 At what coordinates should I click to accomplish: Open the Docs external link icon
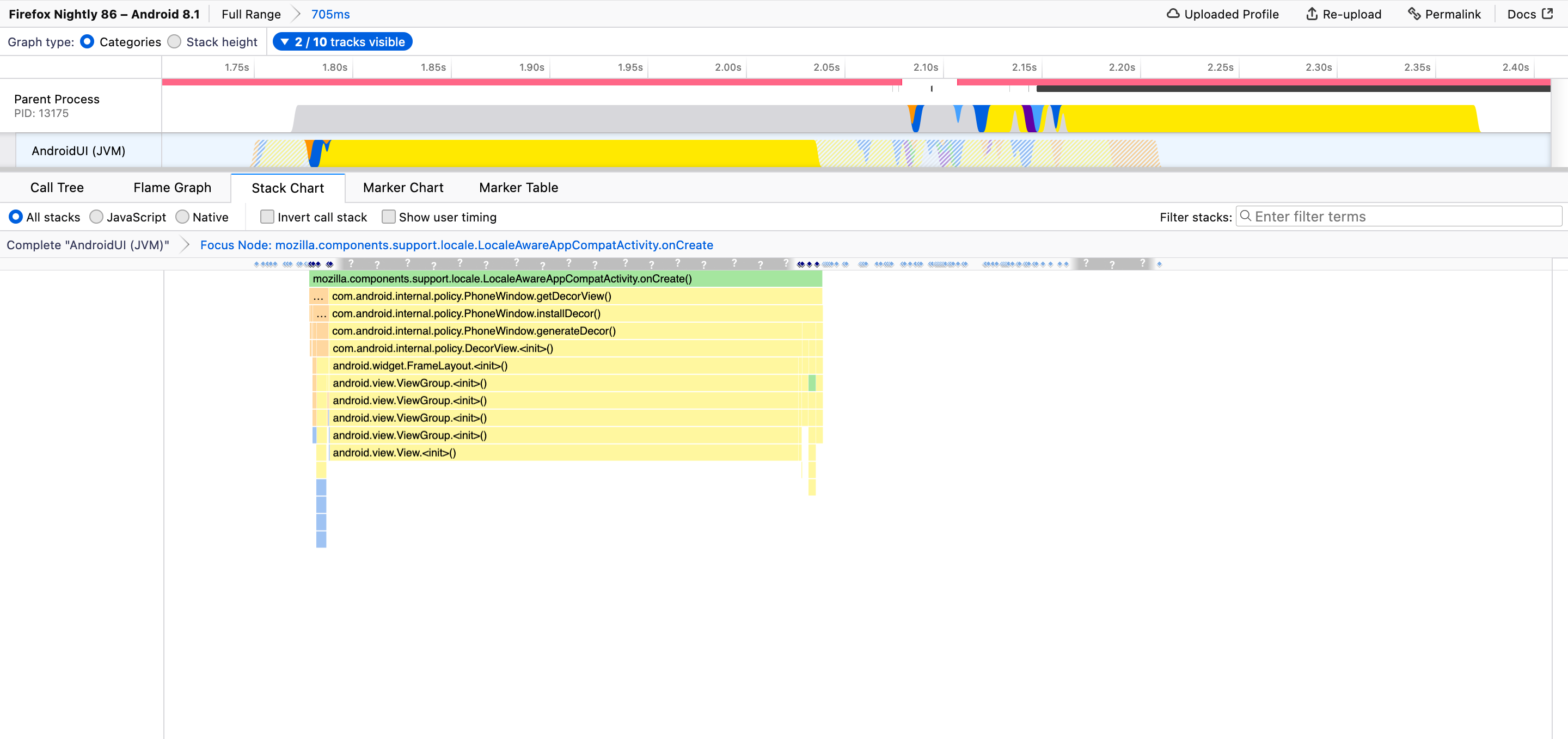[x=1547, y=14]
